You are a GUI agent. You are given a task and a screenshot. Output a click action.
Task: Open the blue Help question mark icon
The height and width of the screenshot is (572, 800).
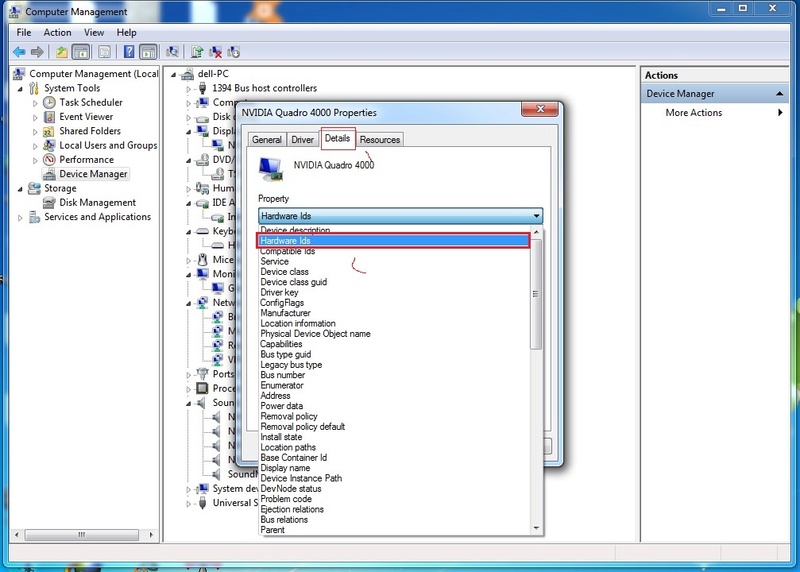(x=129, y=52)
